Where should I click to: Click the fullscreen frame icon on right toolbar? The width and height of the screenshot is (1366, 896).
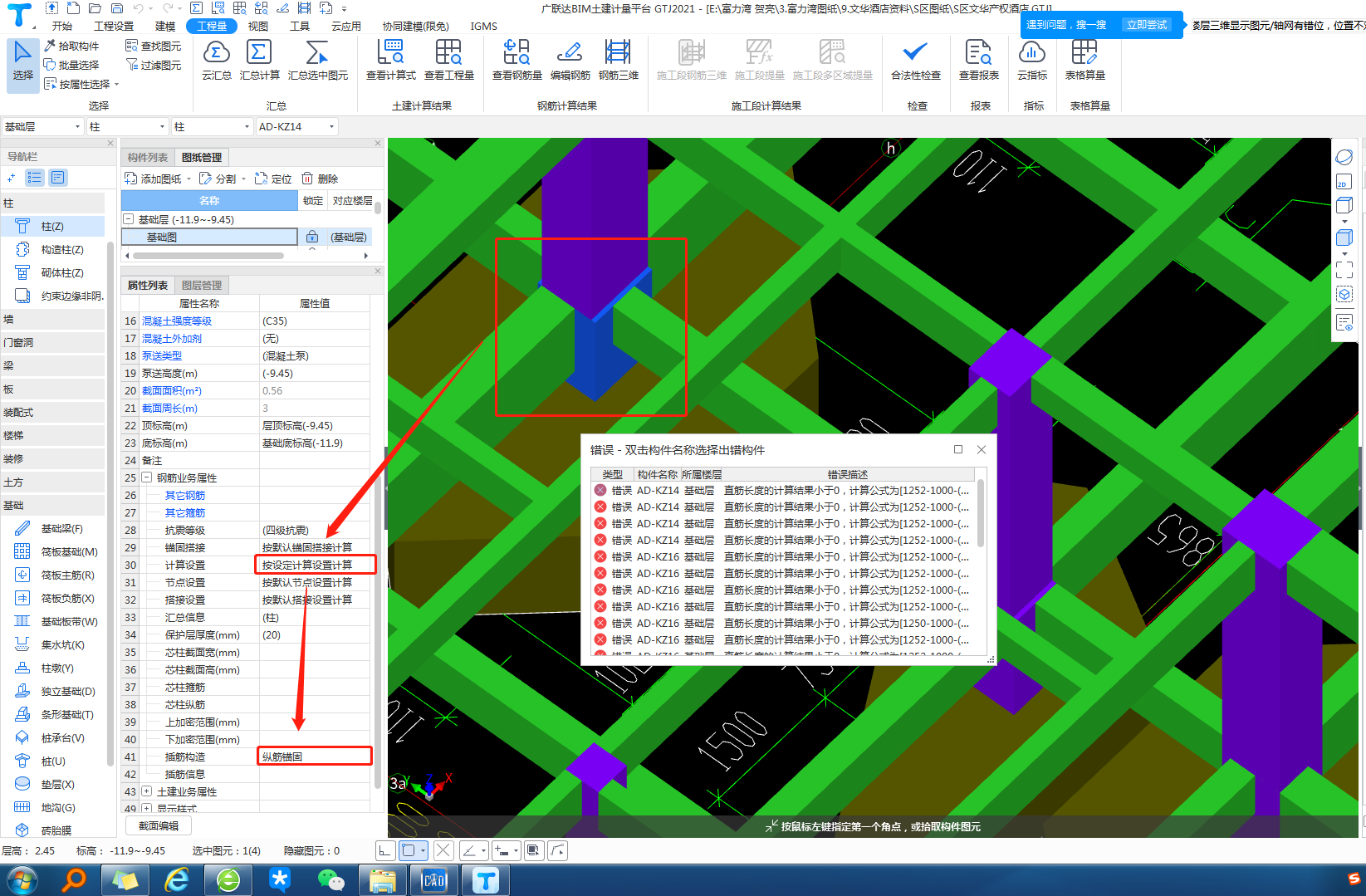(1344, 269)
